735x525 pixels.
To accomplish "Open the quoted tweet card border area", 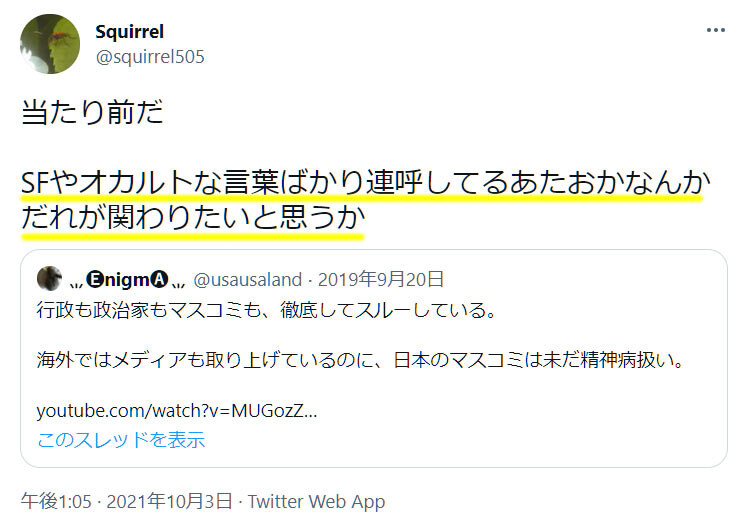I will point(374,359).
